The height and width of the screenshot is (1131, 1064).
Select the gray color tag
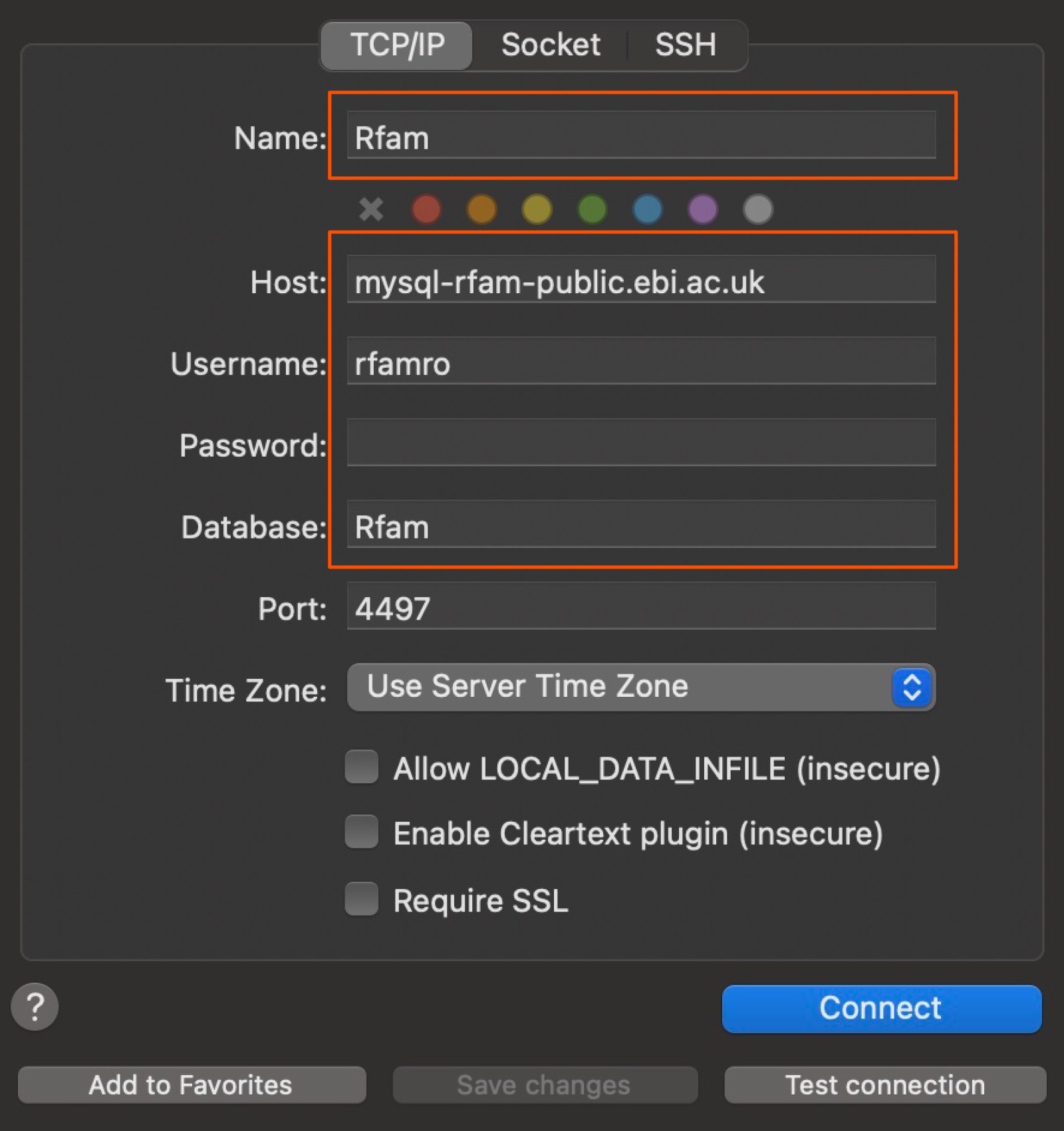click(x=758, y=209)
